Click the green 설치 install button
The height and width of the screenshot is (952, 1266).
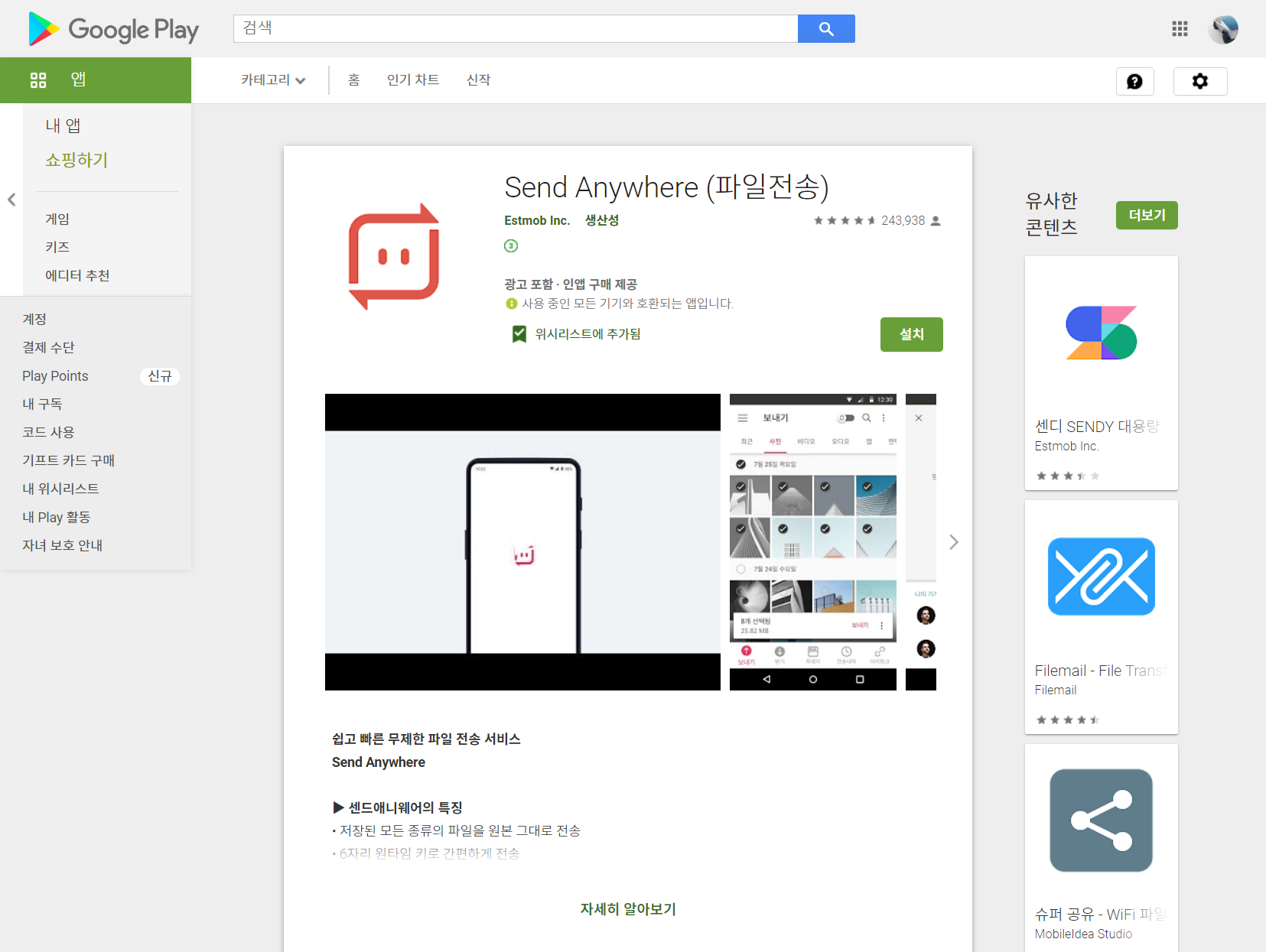(912, 334)
